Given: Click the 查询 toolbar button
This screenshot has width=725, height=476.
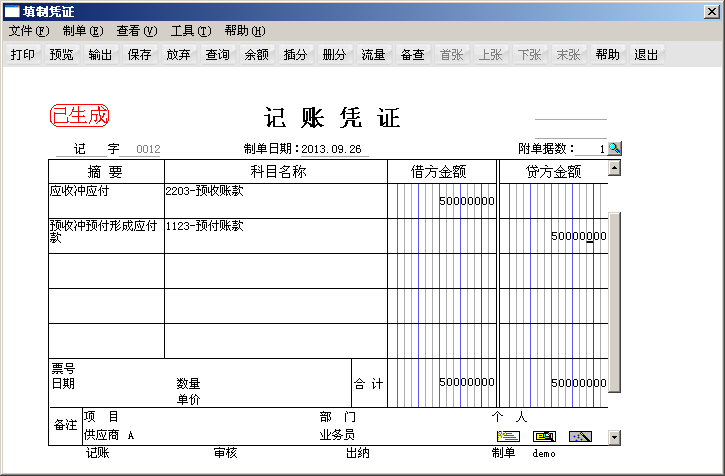Looking at the screenshot, I should point(217,55).
